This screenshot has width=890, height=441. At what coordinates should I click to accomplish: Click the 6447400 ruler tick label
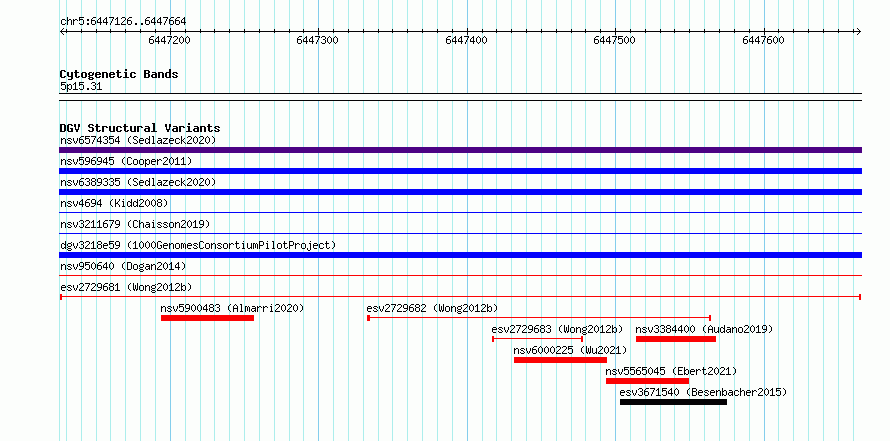(467, 40)
